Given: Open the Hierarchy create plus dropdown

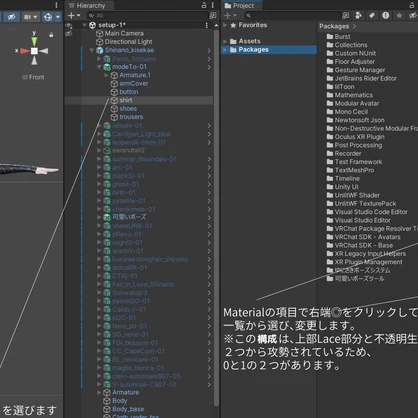Looking at the screenshot, I should click(74, 15).
